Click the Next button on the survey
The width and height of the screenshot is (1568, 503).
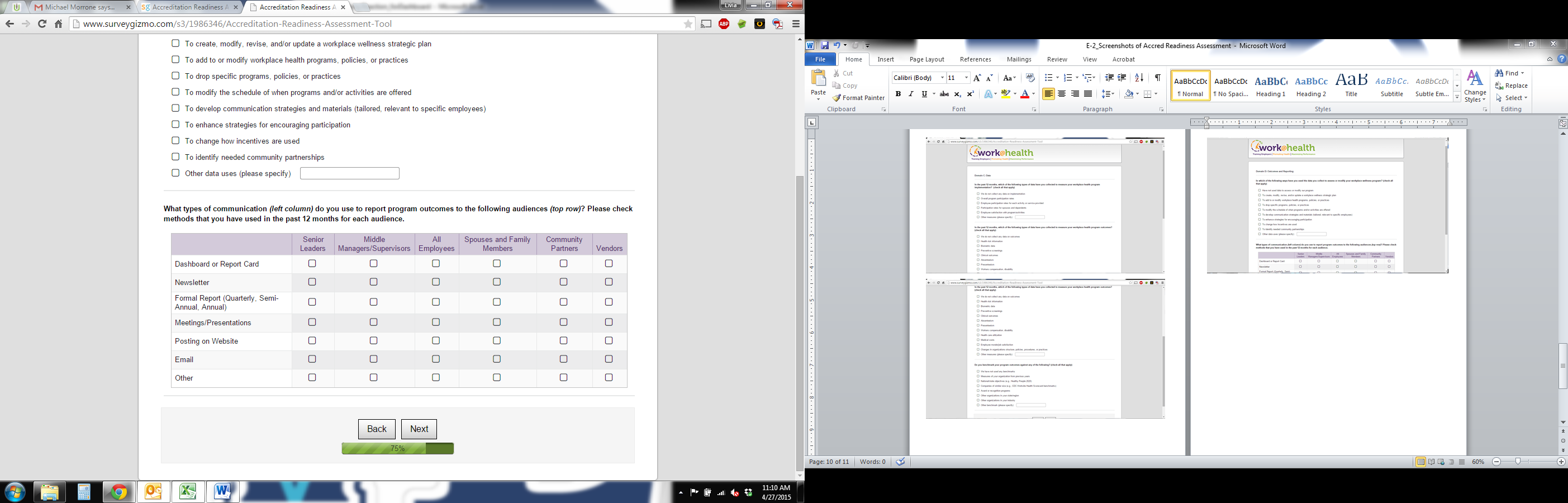click(419, 429)
